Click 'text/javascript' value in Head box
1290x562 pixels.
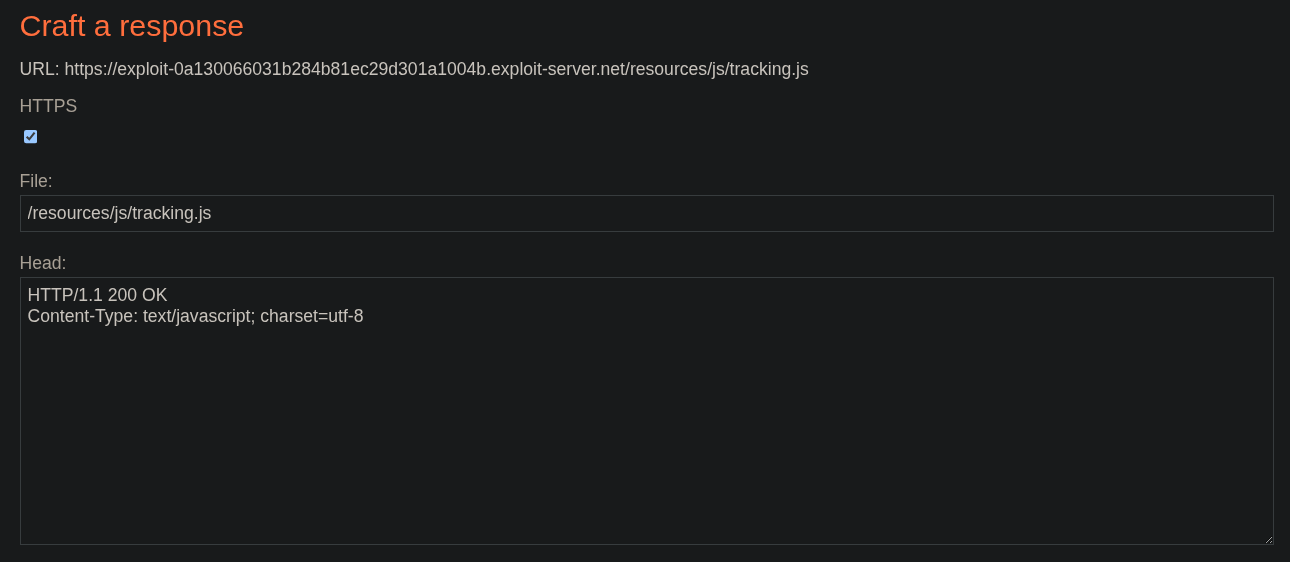[198, 317]
